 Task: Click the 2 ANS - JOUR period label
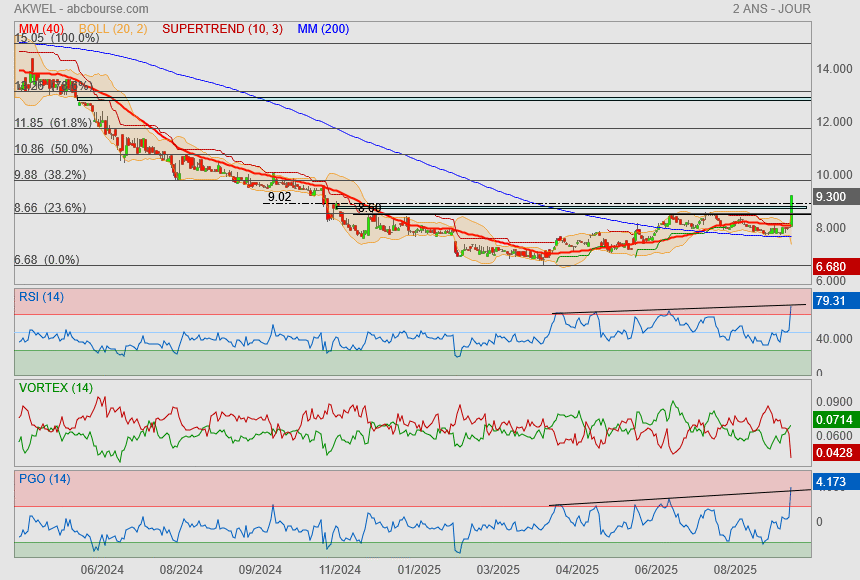coord(771,9)
